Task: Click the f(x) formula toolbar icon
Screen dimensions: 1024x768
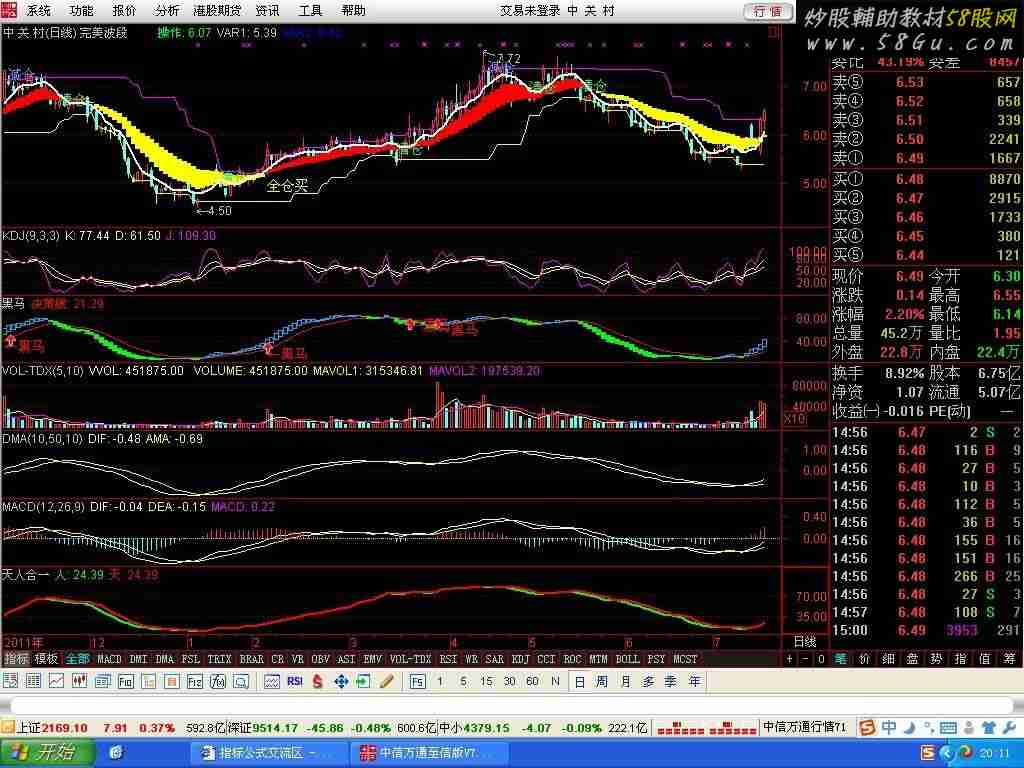Action: (217, 681)
